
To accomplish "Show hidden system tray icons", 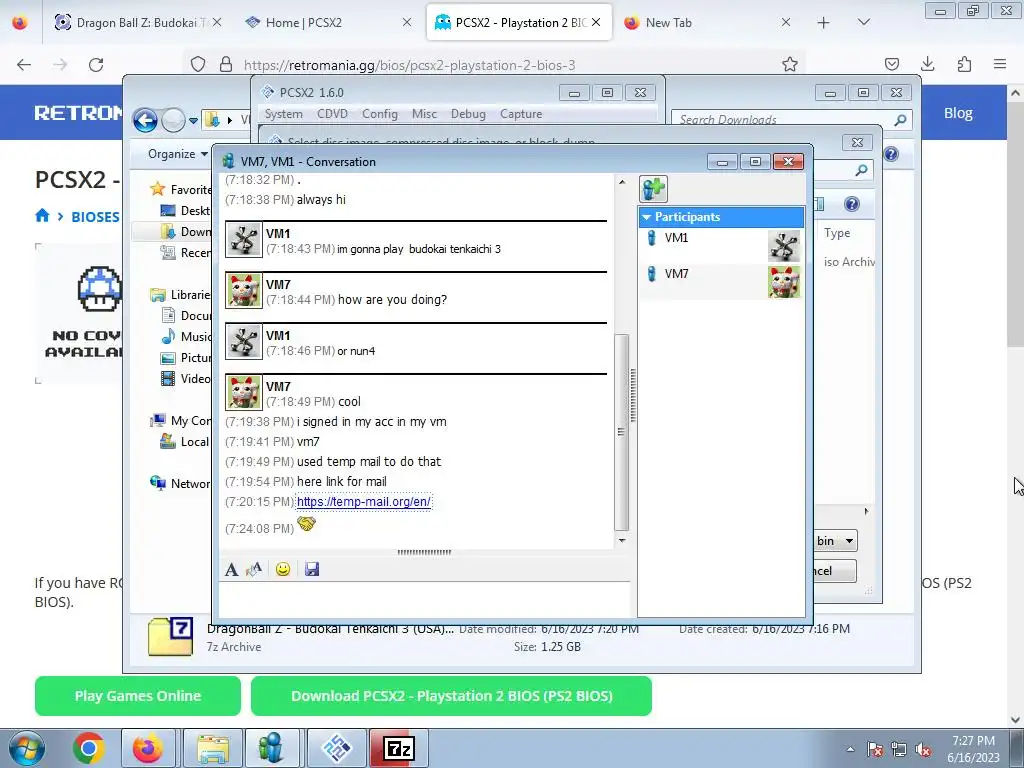I will pyautogui.click(x=850, y=749).
